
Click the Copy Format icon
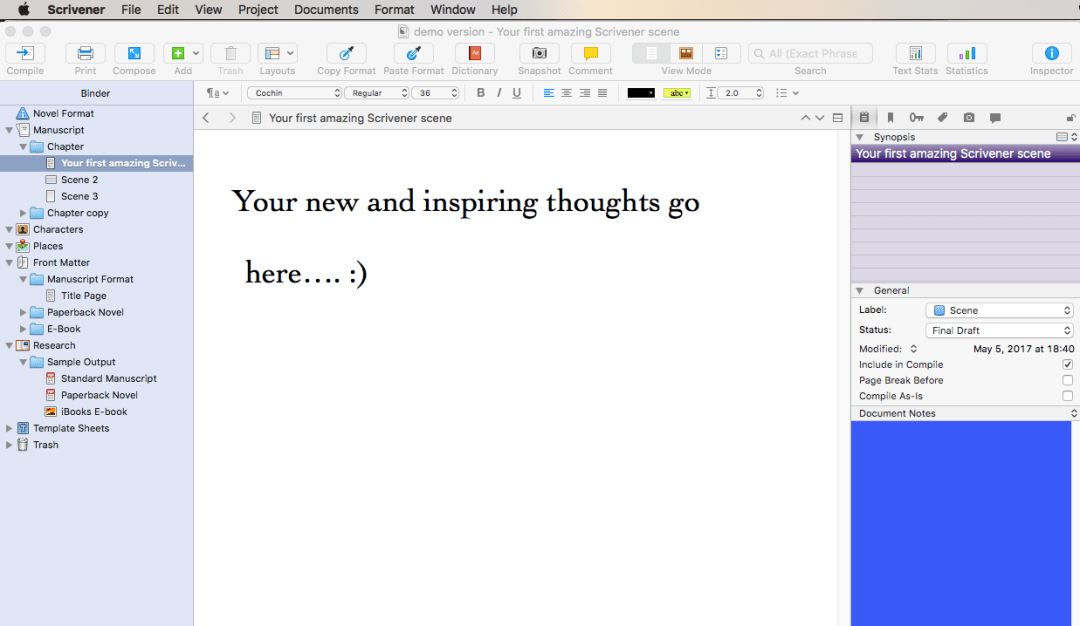pos(346,54)
